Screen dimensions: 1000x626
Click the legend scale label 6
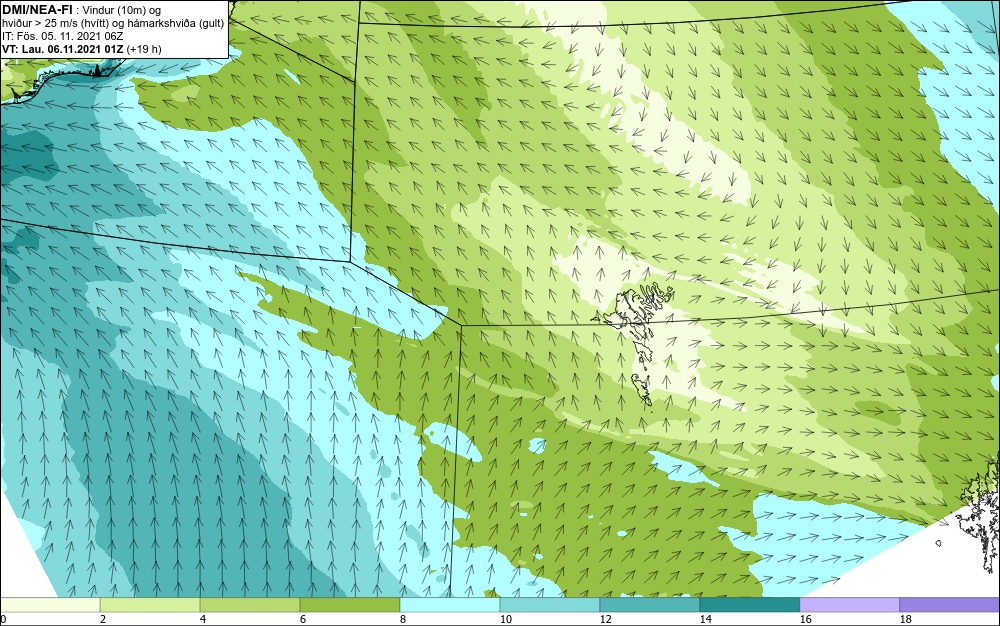pos(302,619)
